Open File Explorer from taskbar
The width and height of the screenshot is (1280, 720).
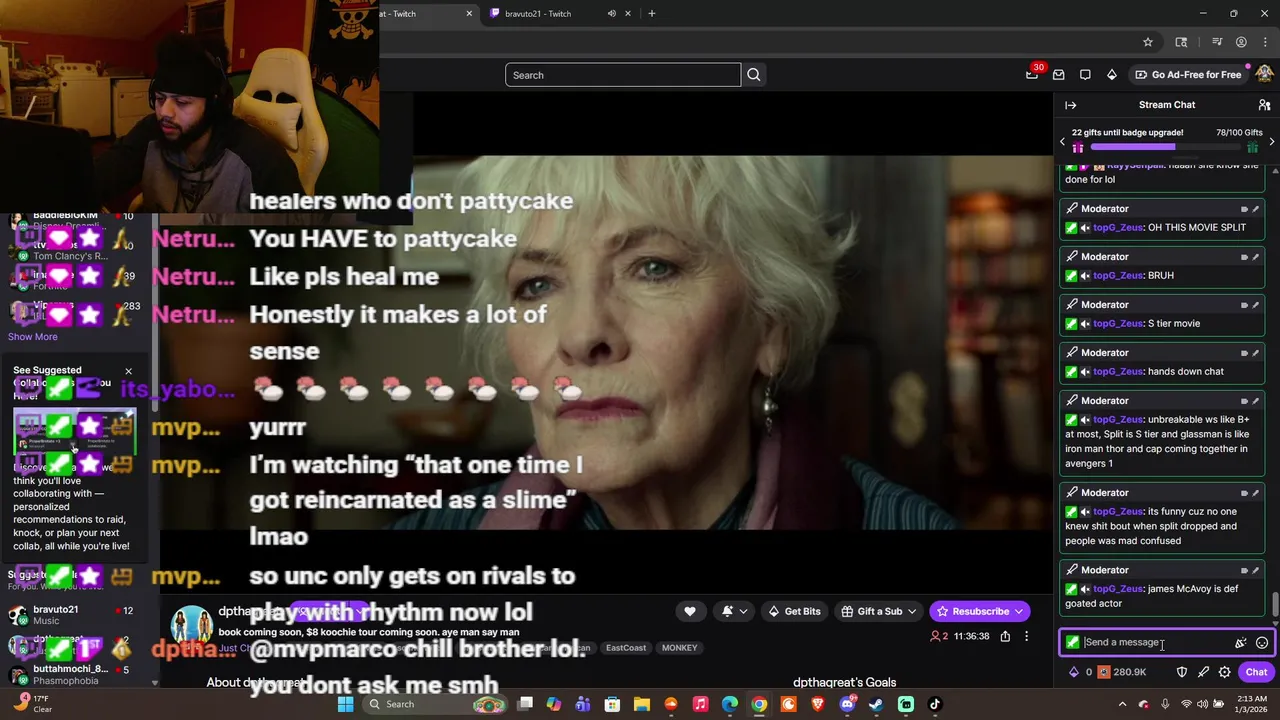point(642,704)
